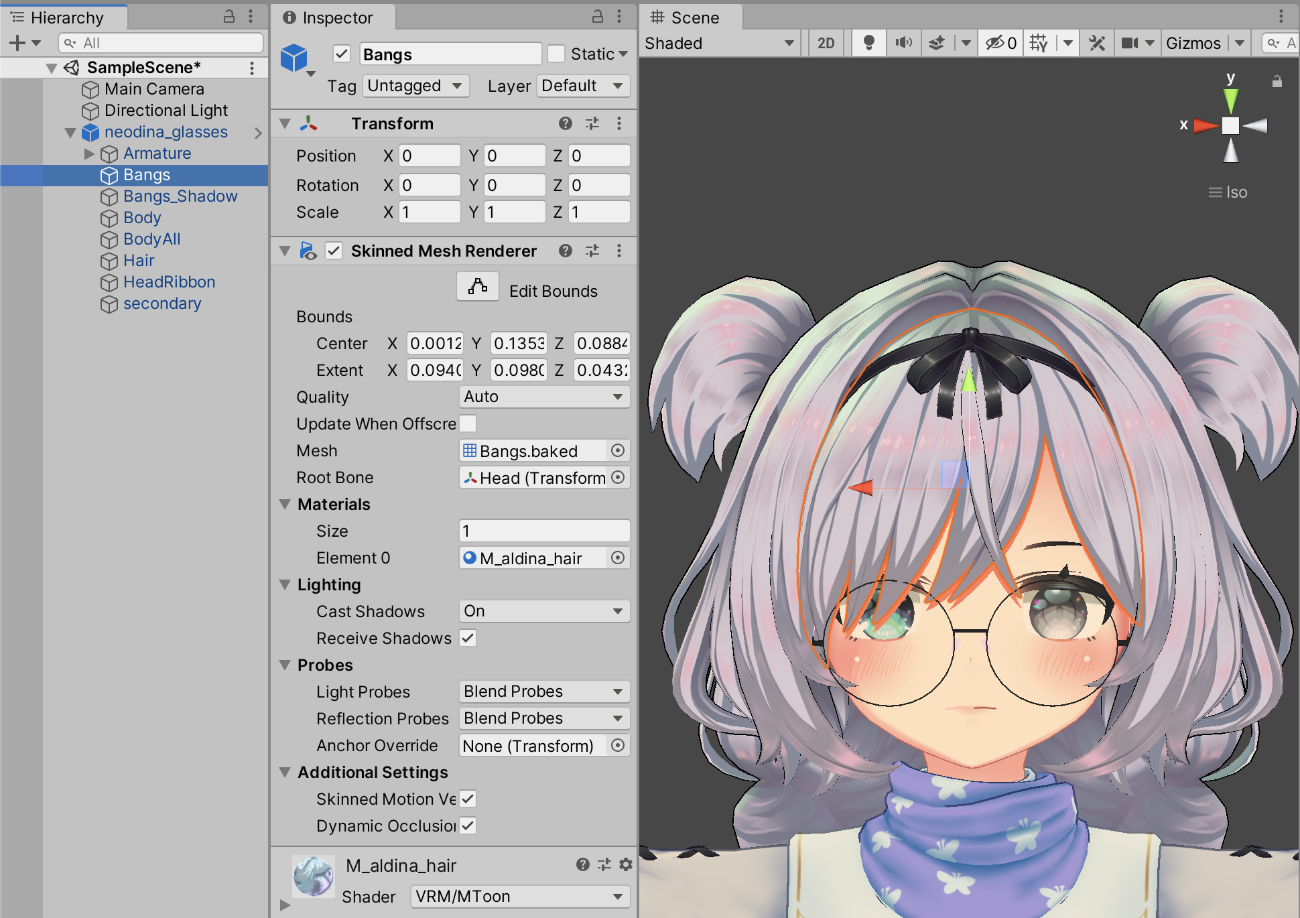Screen dimensions: 1300x918
Task: Select Main Camera in the Hierarchy
Action: [x=154, y=89]
